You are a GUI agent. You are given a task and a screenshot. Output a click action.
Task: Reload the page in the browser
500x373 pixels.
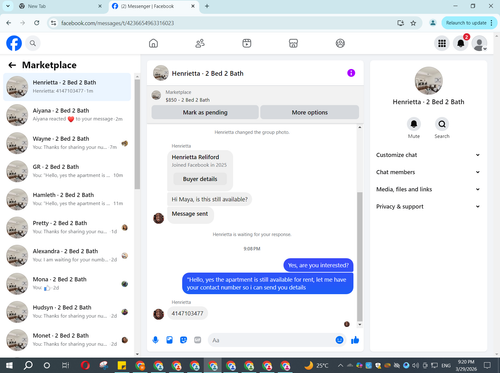(37, 23)
